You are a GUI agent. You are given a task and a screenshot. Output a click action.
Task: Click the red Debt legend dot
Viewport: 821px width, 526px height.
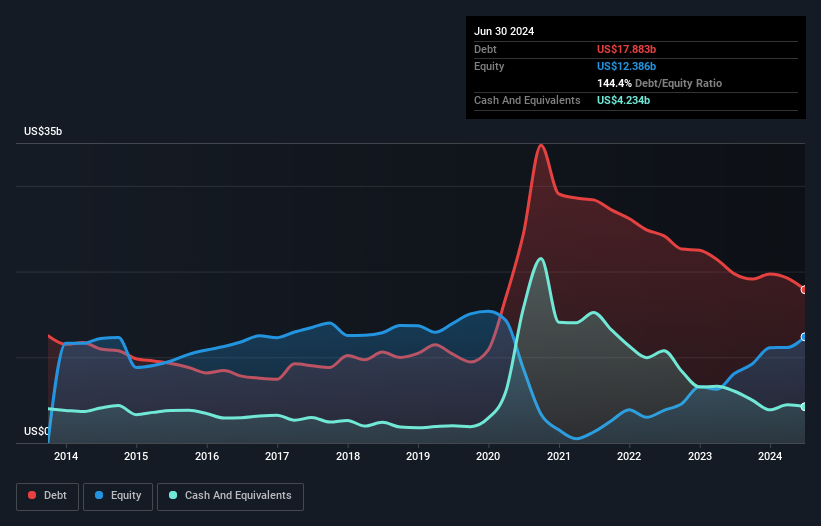pos(32,495)
